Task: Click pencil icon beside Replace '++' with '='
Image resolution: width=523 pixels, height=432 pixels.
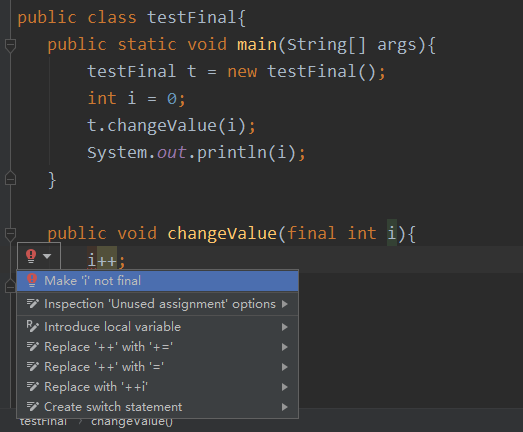Action: click(x=33, y=367)
